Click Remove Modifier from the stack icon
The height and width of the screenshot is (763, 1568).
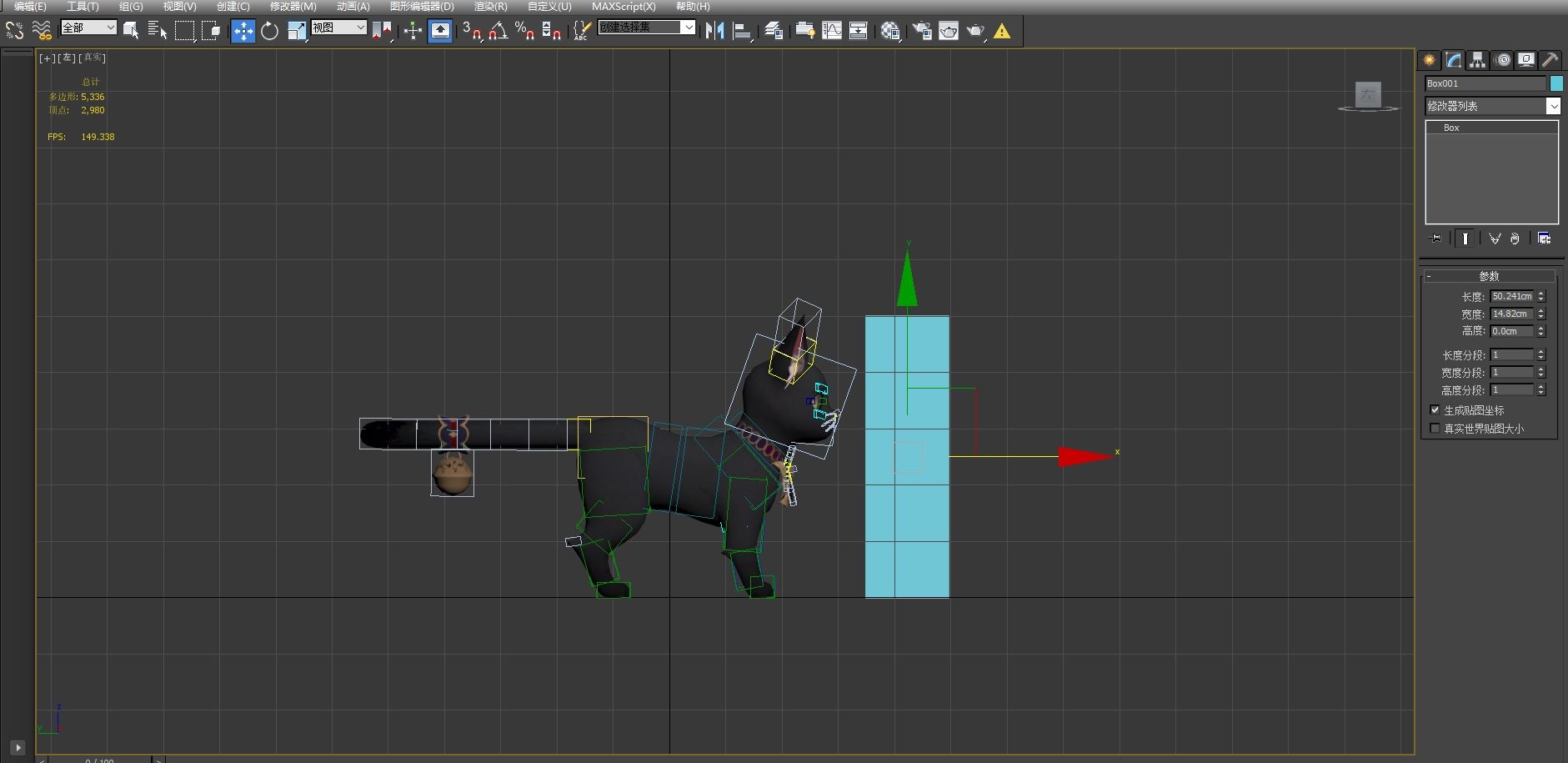tap(1515, 238)
